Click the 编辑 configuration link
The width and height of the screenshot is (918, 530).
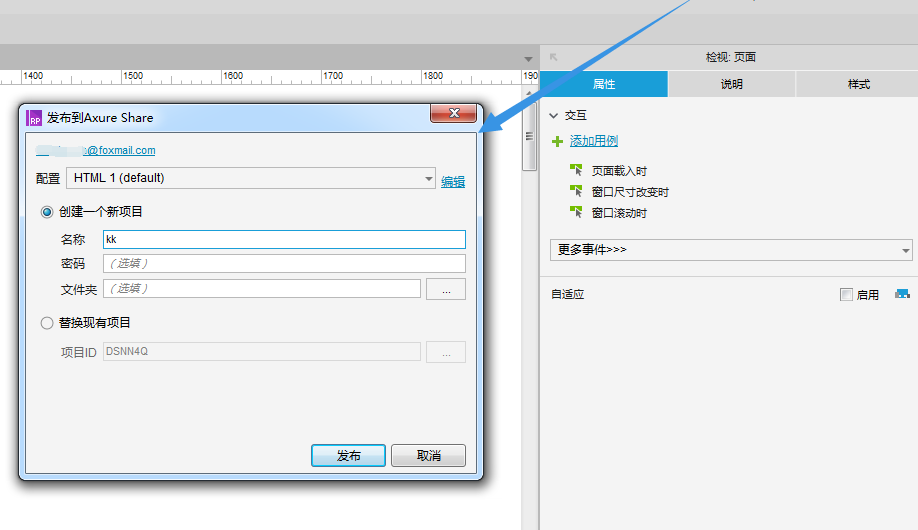[x=453, y=182]
